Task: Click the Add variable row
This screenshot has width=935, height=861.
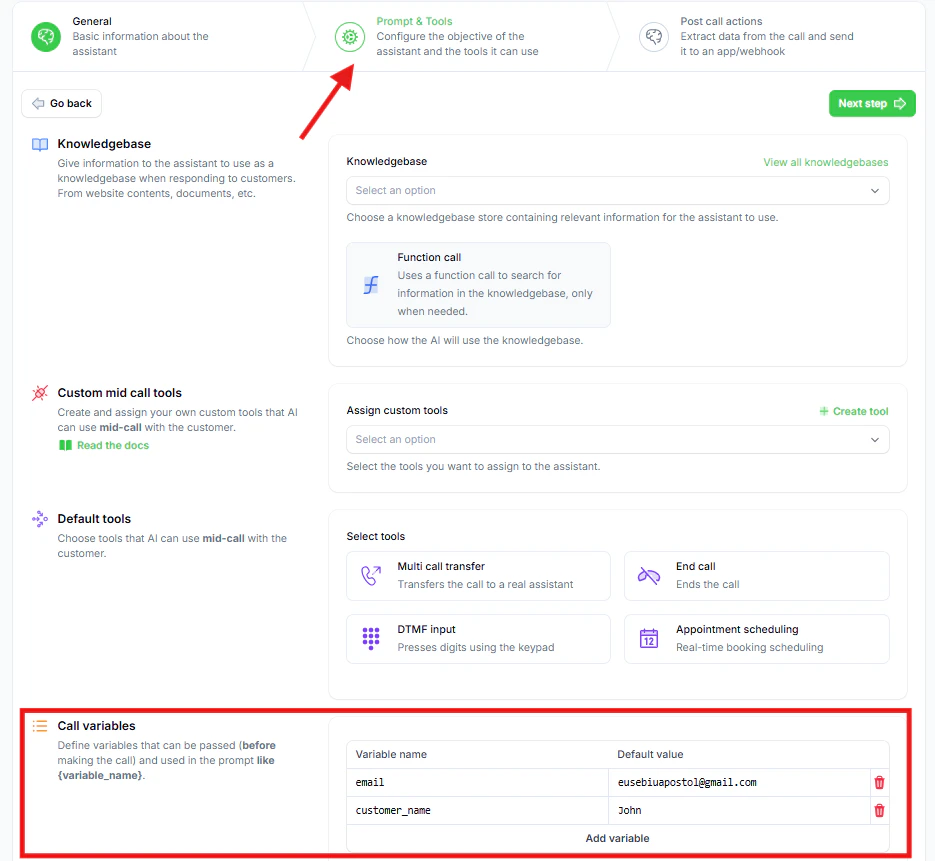Action: click(x=617, y=838)
